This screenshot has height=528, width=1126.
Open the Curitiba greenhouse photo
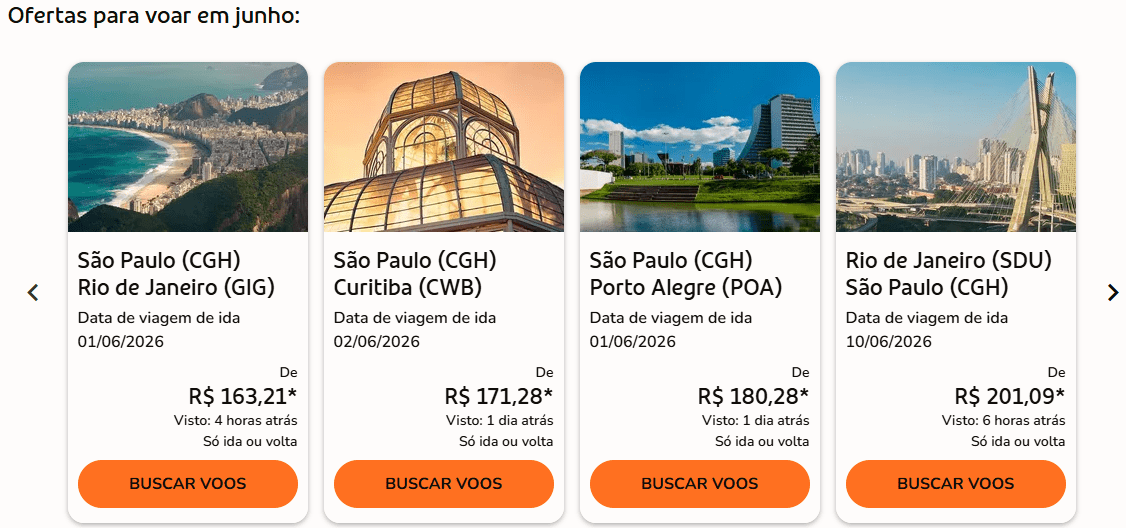pos(444,147)
